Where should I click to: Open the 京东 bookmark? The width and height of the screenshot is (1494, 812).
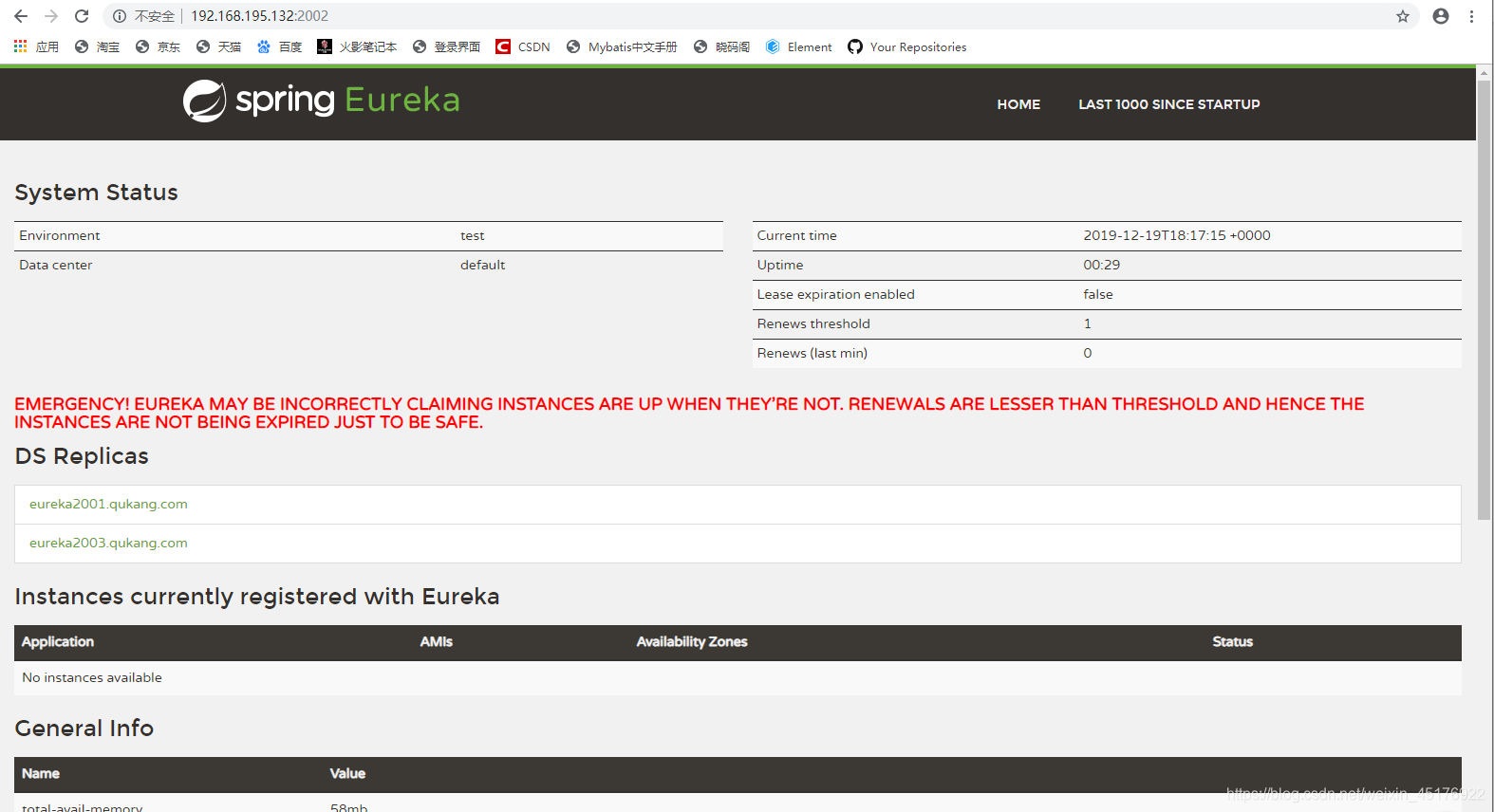(158, 46)
